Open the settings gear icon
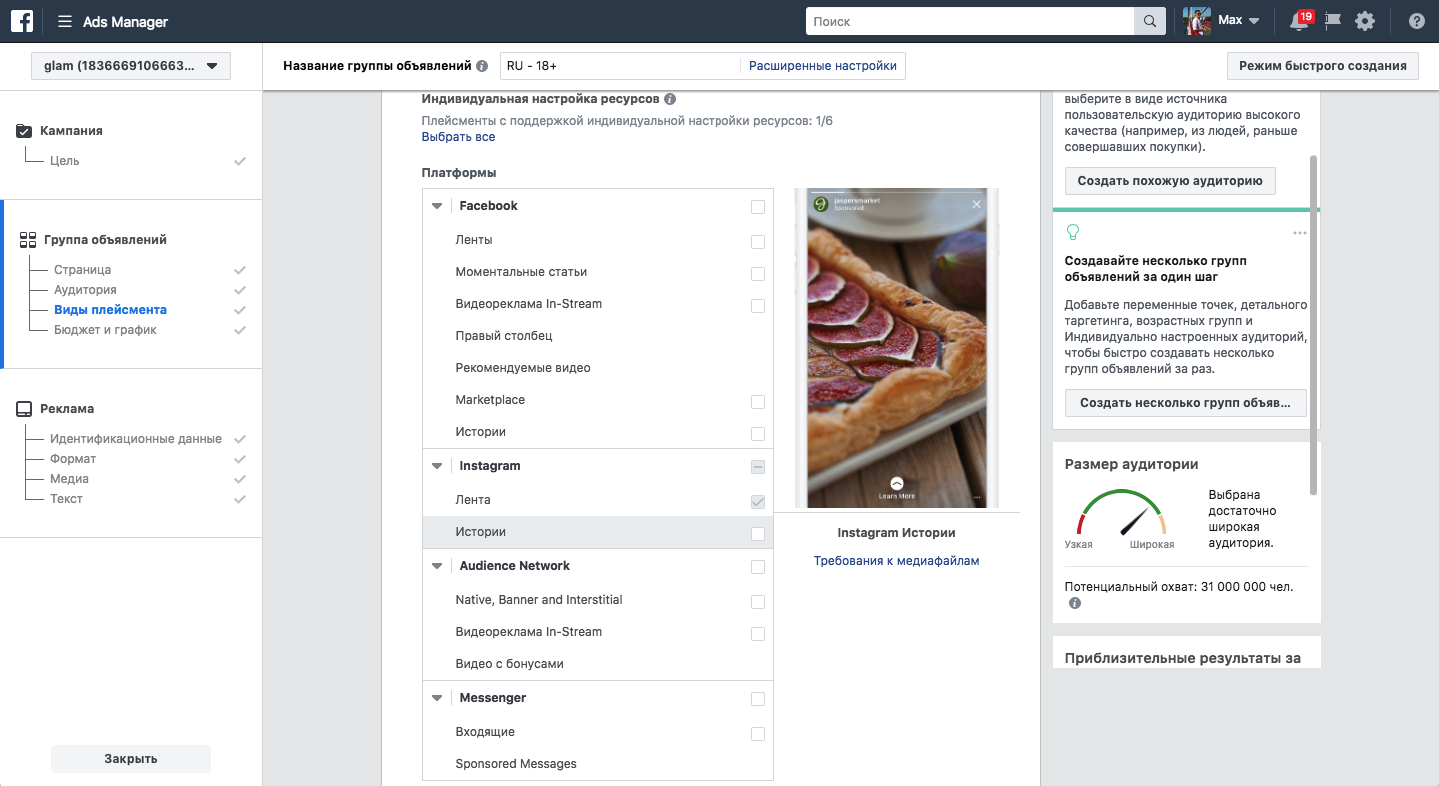 point(1365,21)
